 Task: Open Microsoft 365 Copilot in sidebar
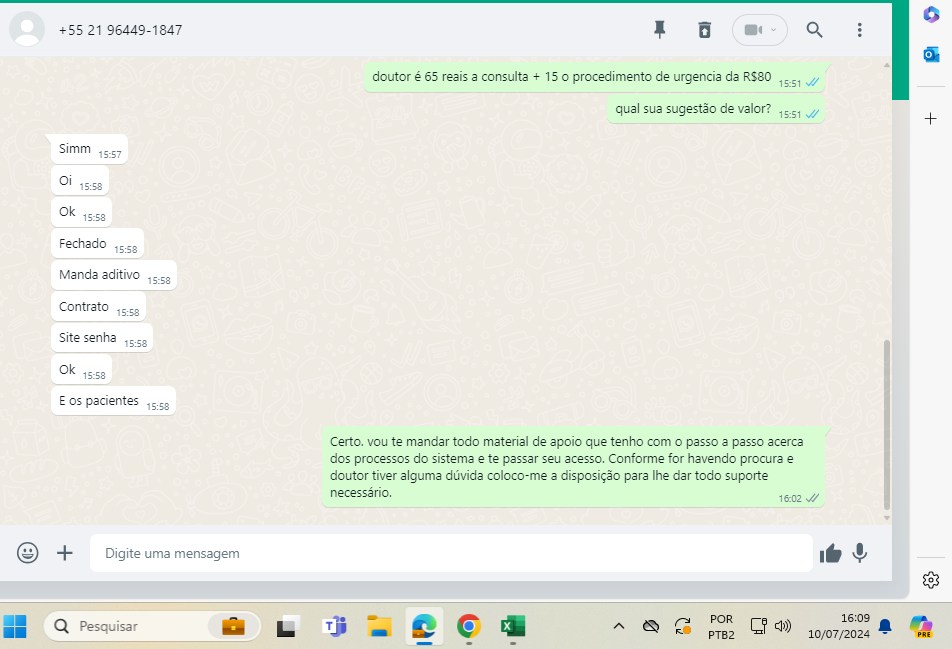(x=931, y=15)
